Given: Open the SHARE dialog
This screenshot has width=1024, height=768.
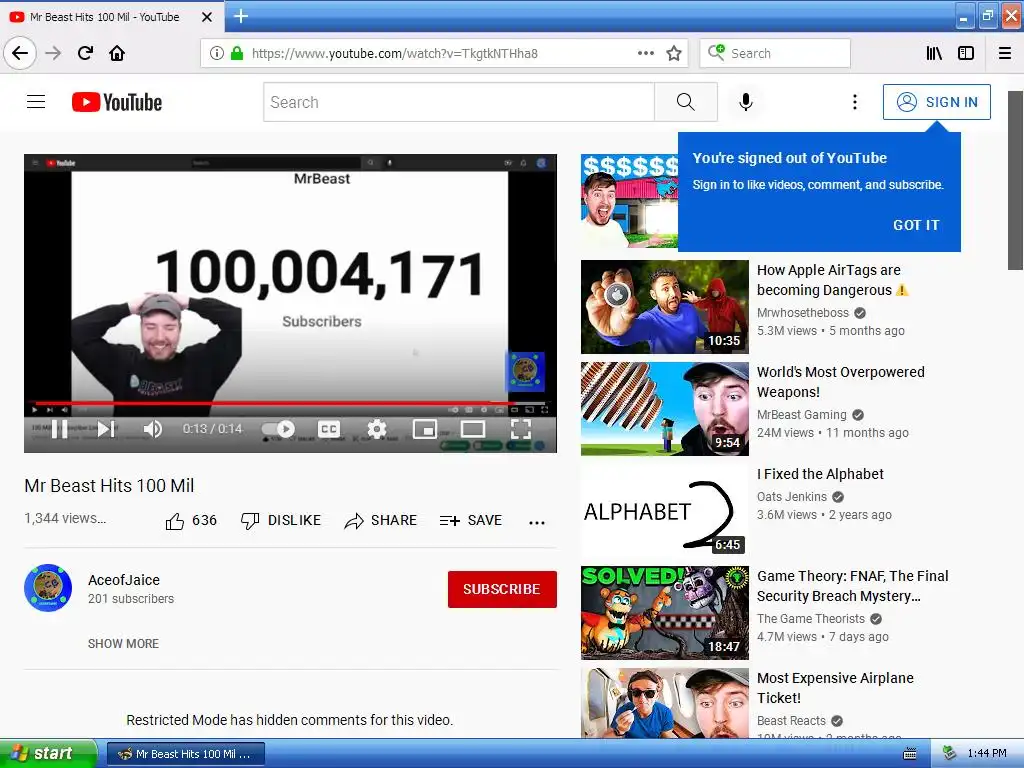Looking at the screenshot, I should 381,520.
